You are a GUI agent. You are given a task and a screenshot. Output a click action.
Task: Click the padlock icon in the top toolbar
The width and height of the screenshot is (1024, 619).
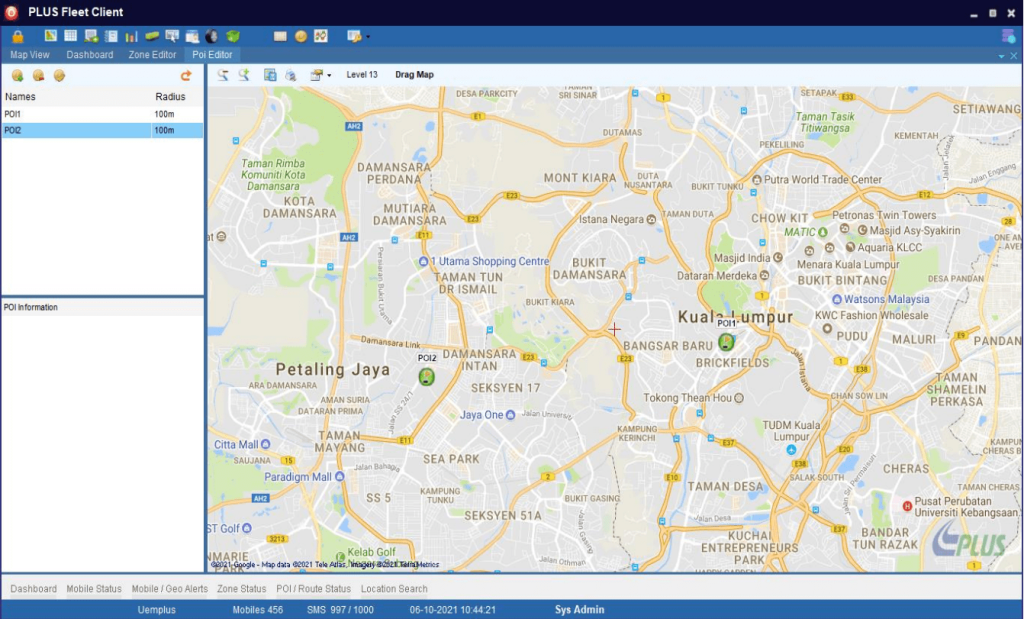tap(18, 37)
